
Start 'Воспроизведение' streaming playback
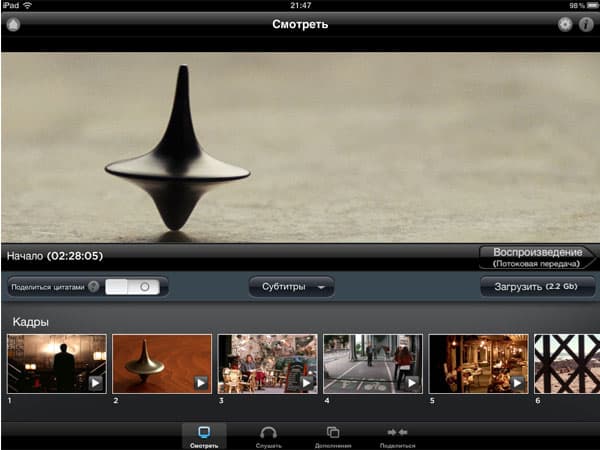click(537, 257)
